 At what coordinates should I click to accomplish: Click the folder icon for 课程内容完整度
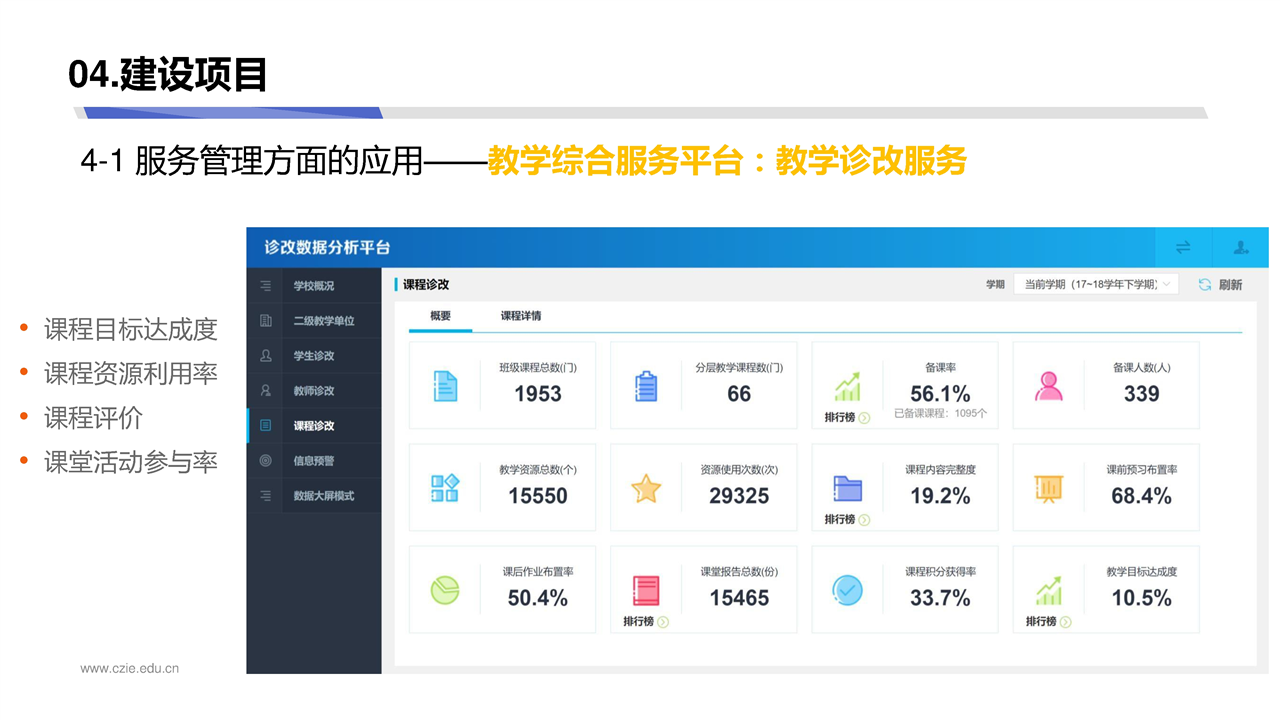(847, 488)
